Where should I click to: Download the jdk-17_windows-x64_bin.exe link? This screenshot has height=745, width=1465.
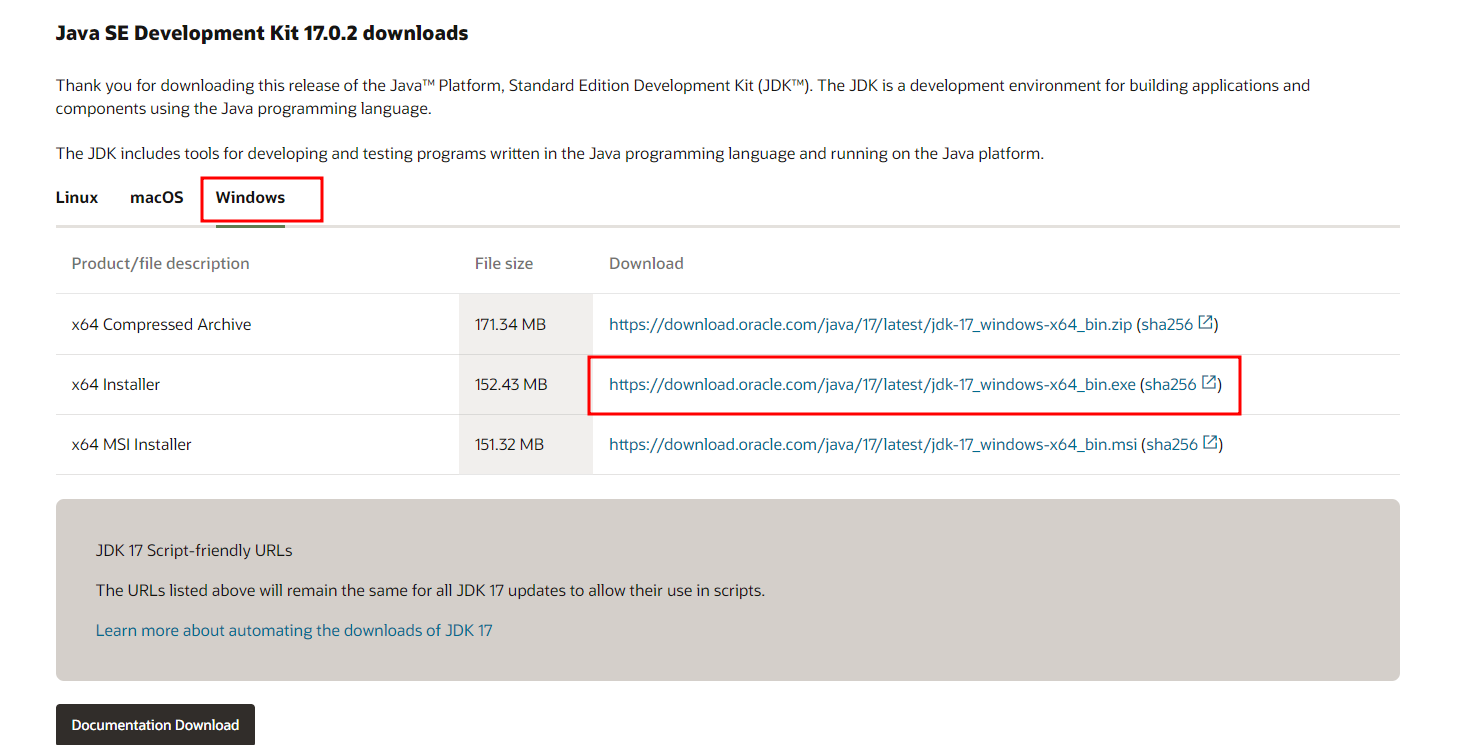[872, 384]
